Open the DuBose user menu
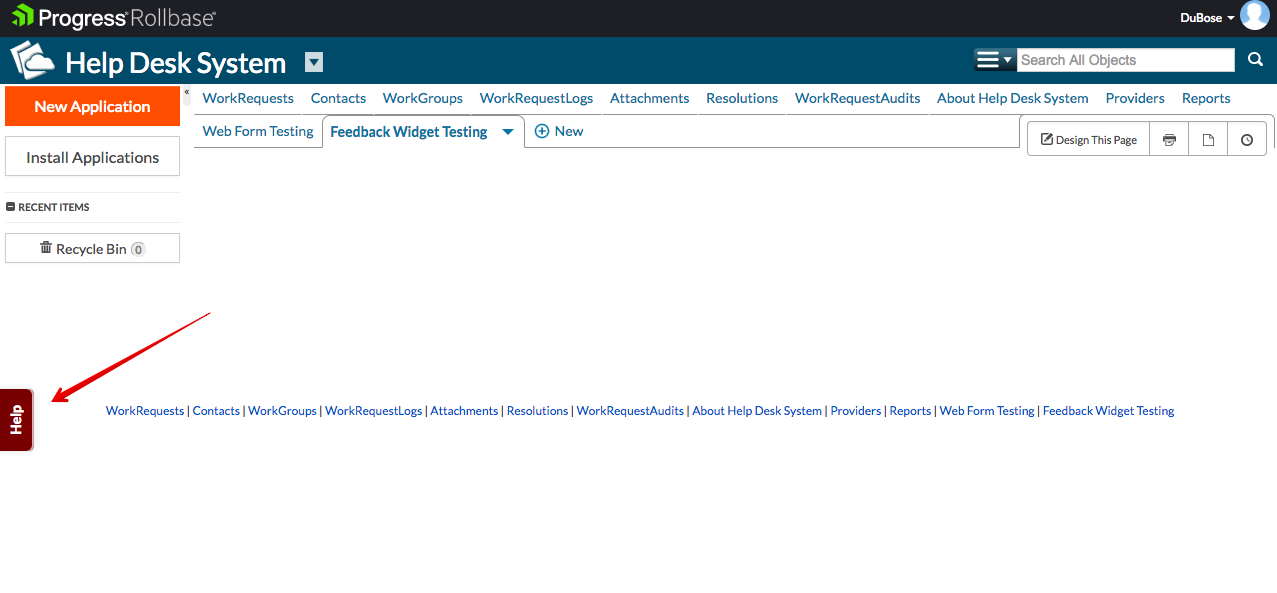This screenshot has width=1277, height=593. point(1207,18)
